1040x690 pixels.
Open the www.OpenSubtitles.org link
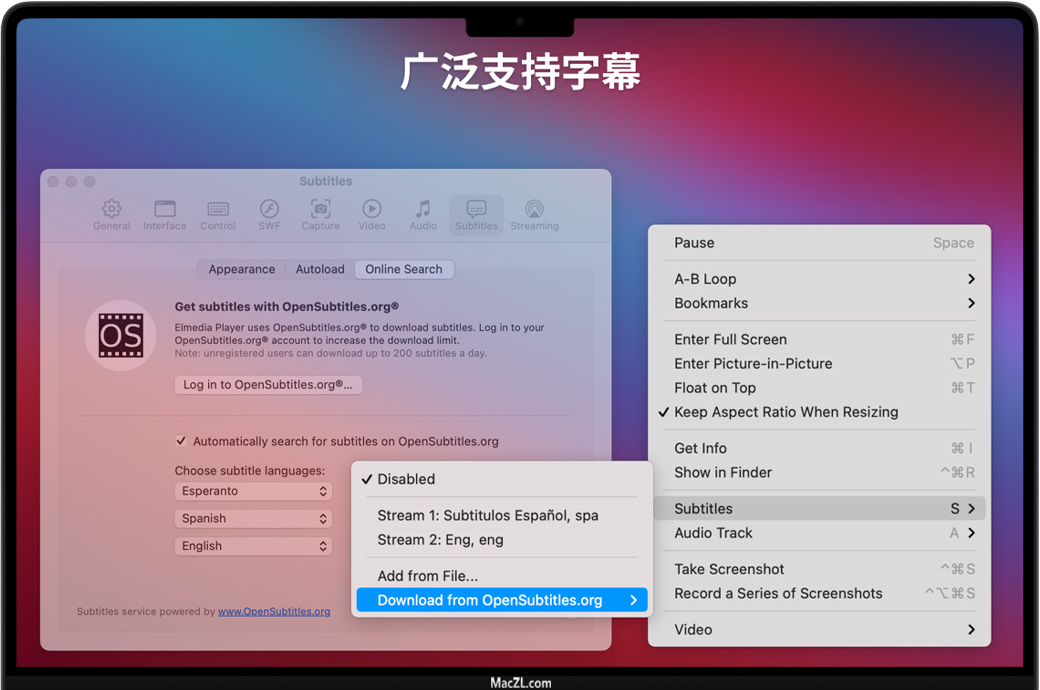(274, 611)
